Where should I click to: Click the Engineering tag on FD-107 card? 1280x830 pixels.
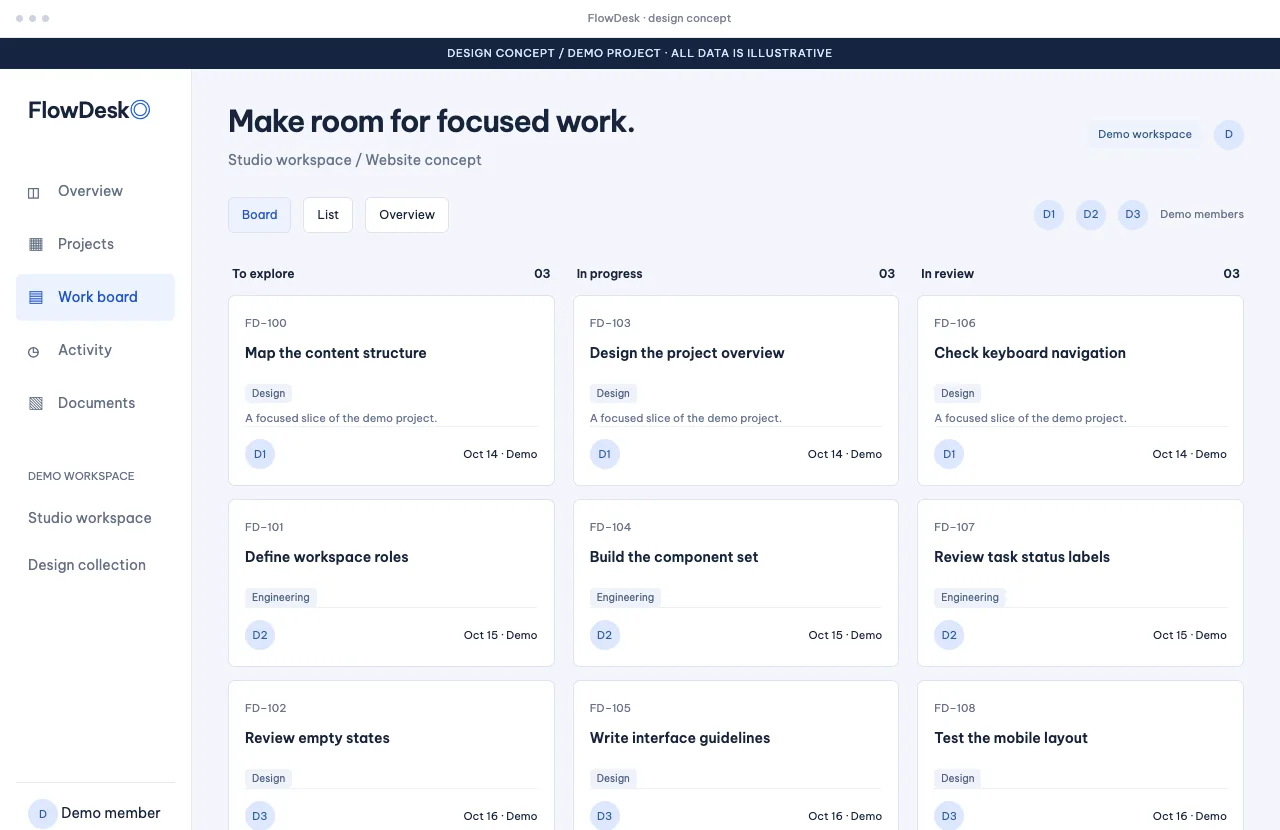[970, 598]
